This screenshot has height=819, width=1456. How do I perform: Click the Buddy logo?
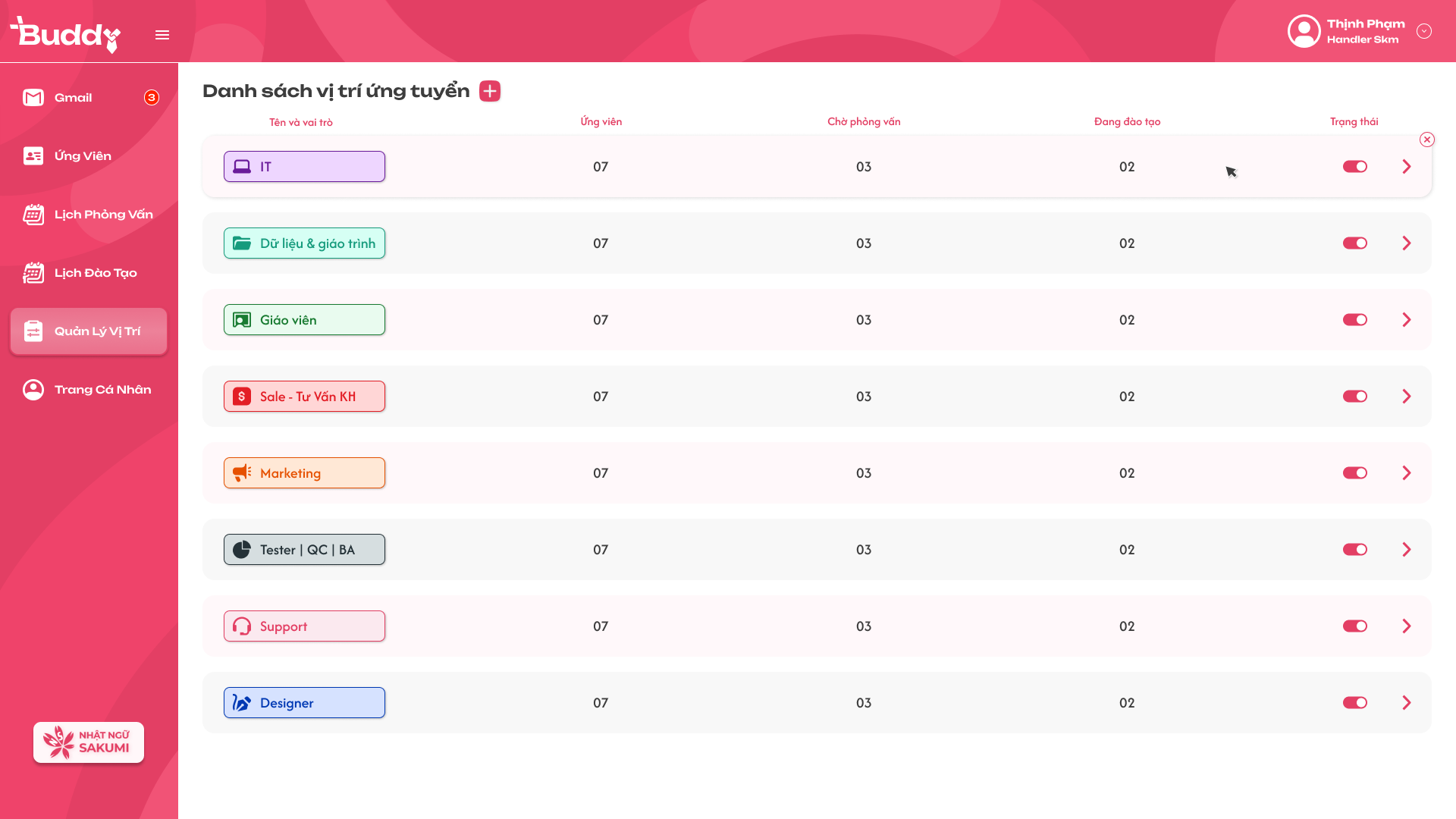pyautogui.click(x=65, y=34)
